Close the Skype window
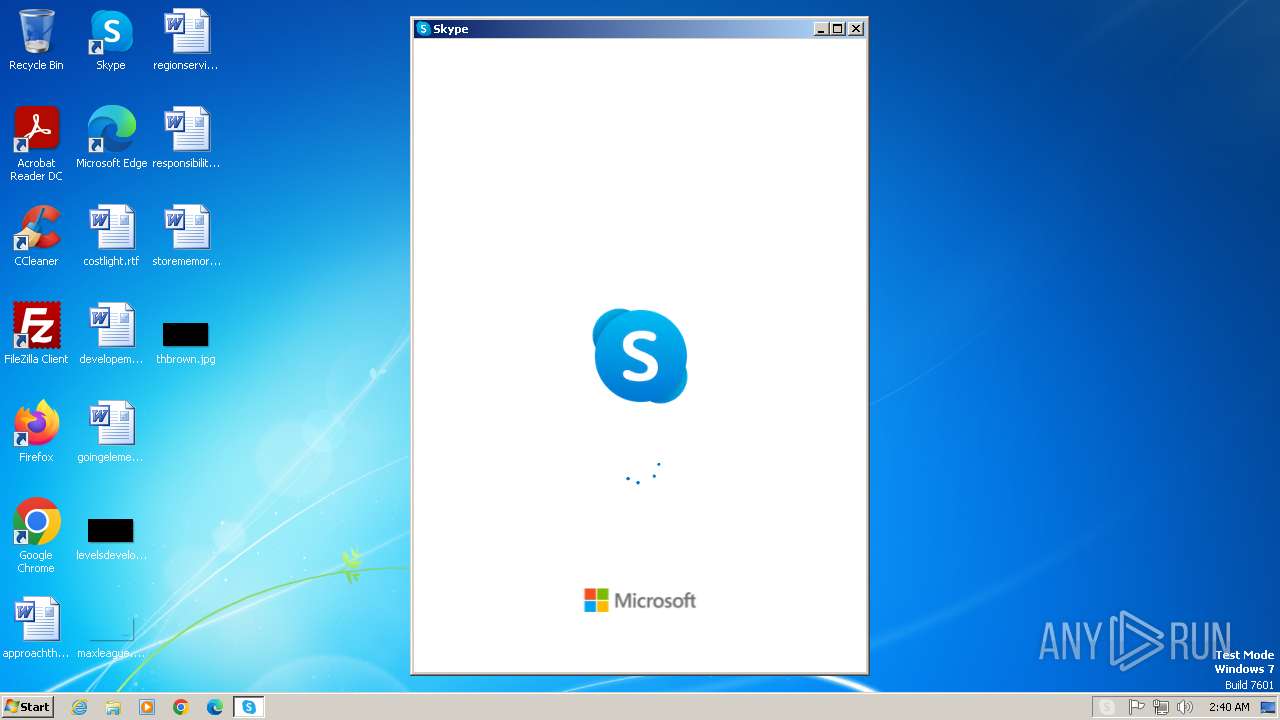This screenshot has height=720, width=1280. (x=856, y=29)
